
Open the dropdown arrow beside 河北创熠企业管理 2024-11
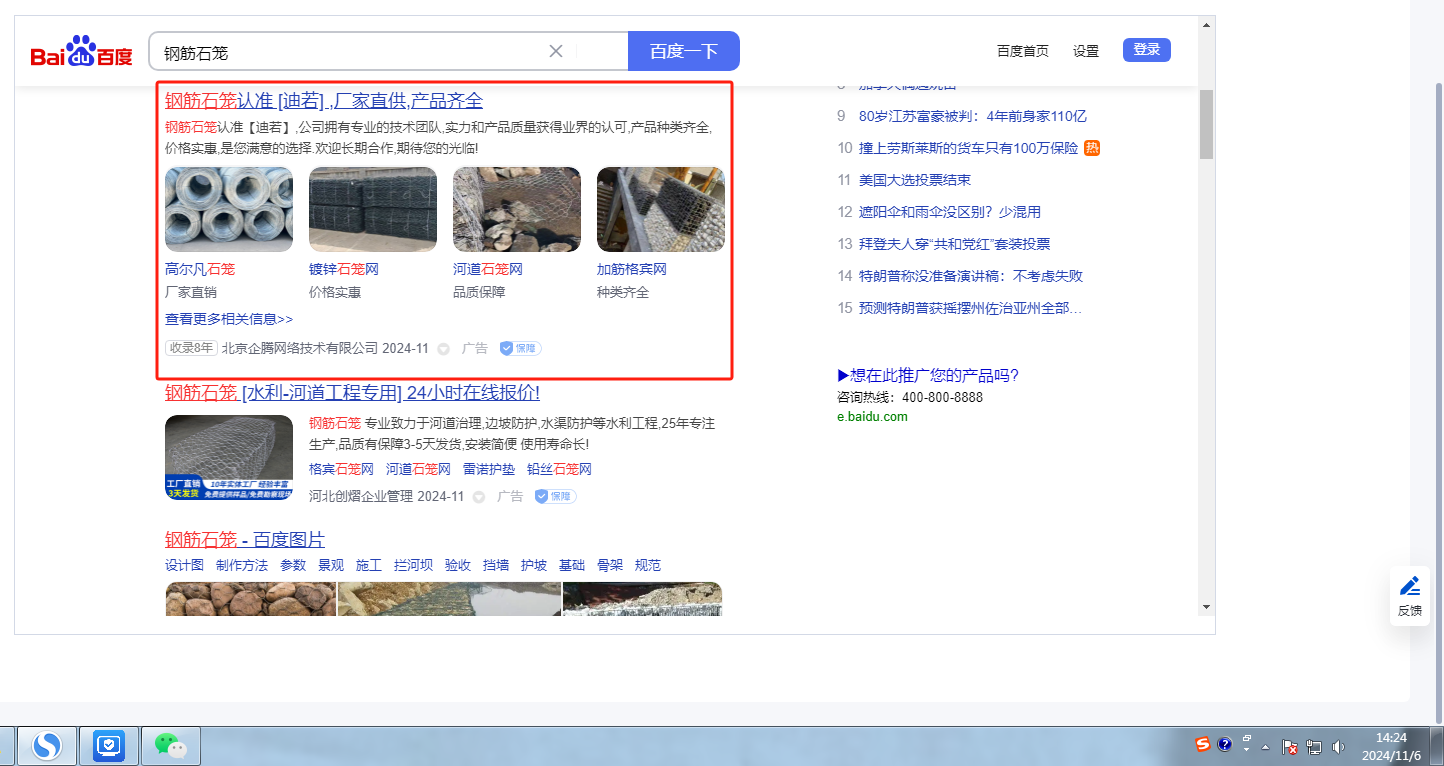pos(479,497)
